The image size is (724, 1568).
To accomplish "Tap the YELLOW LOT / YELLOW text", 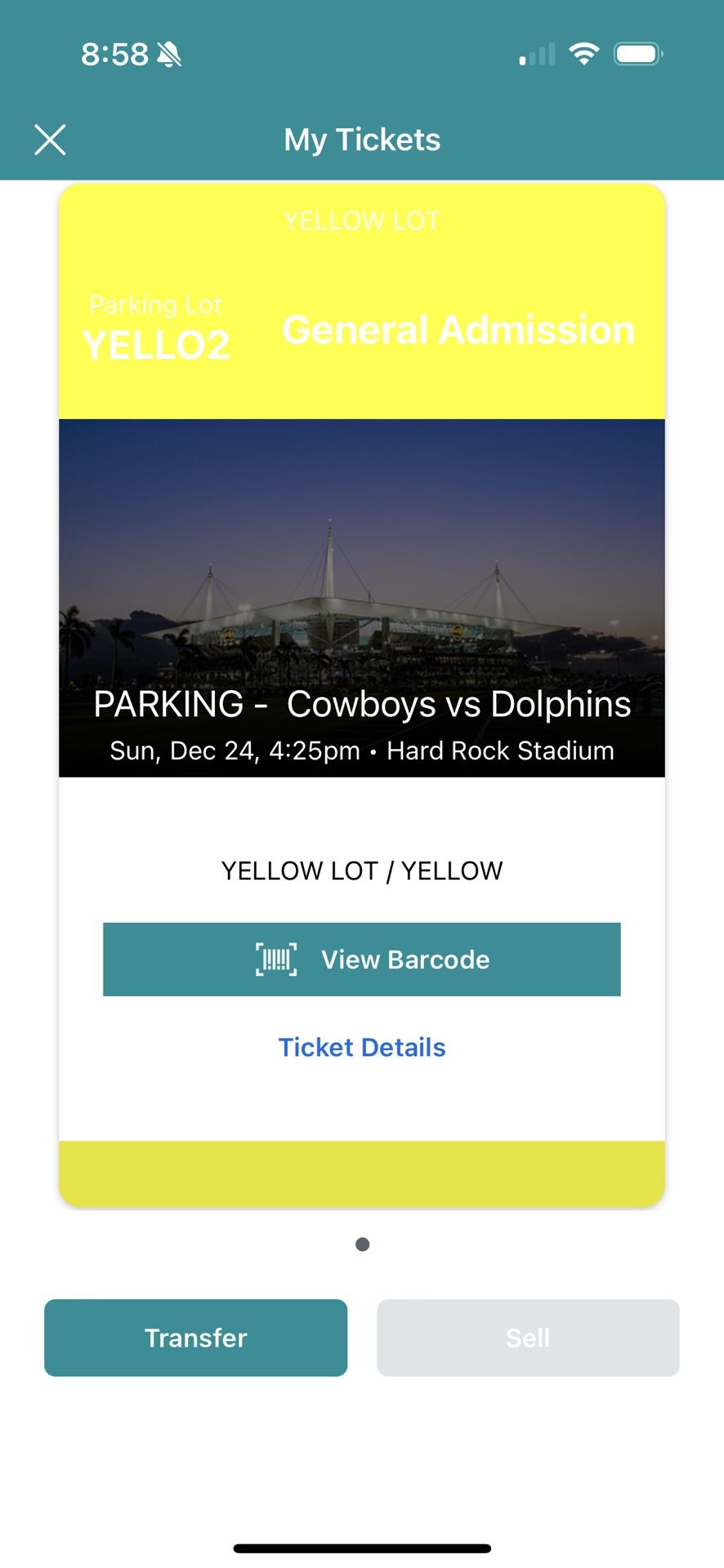I will tap(362, 871).
